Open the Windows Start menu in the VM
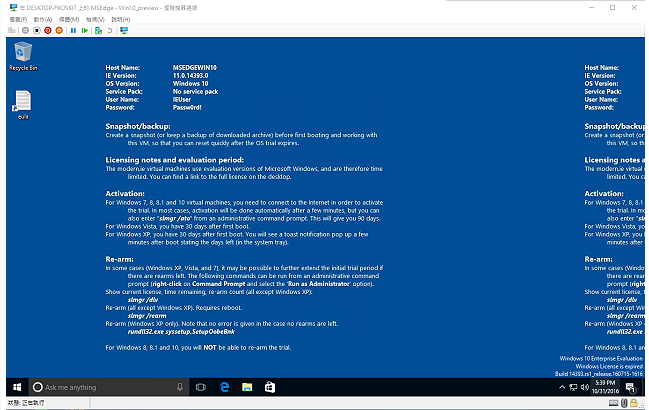This screenshot has height=410, width=649. pyautogui.click(x=17, y=387)
